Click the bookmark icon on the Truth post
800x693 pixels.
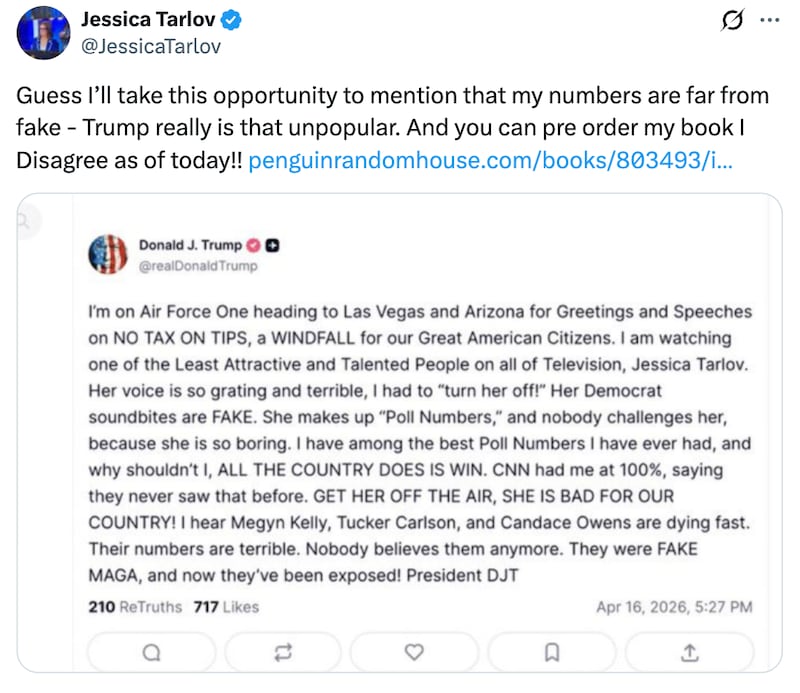tap(551, 652)
